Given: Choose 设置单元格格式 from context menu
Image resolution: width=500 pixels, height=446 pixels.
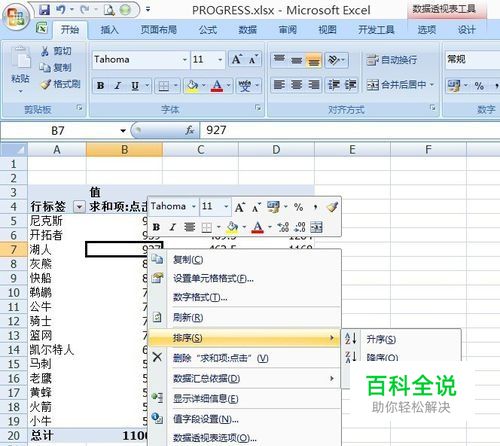Looking at the screenshot, I should coord(245,278).
